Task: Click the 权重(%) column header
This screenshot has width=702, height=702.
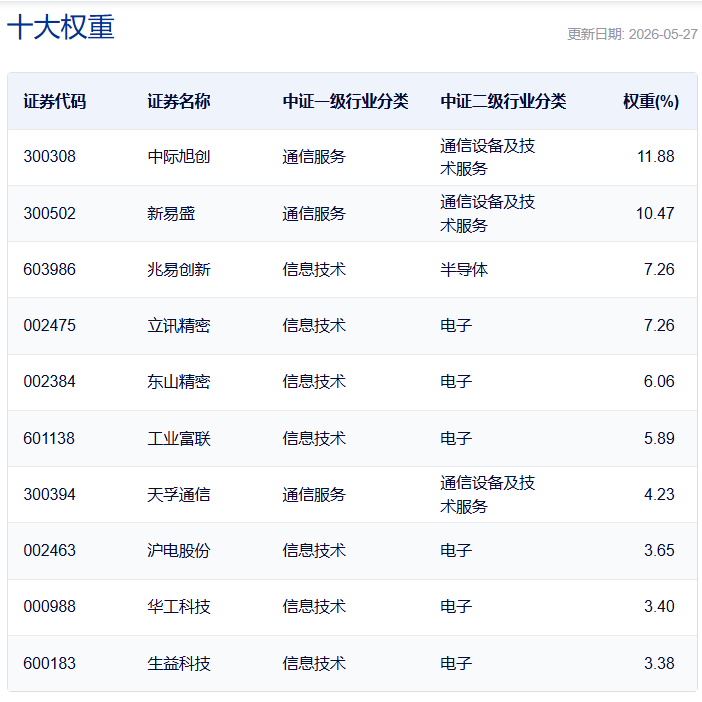Action: click(x=651, y=101)
